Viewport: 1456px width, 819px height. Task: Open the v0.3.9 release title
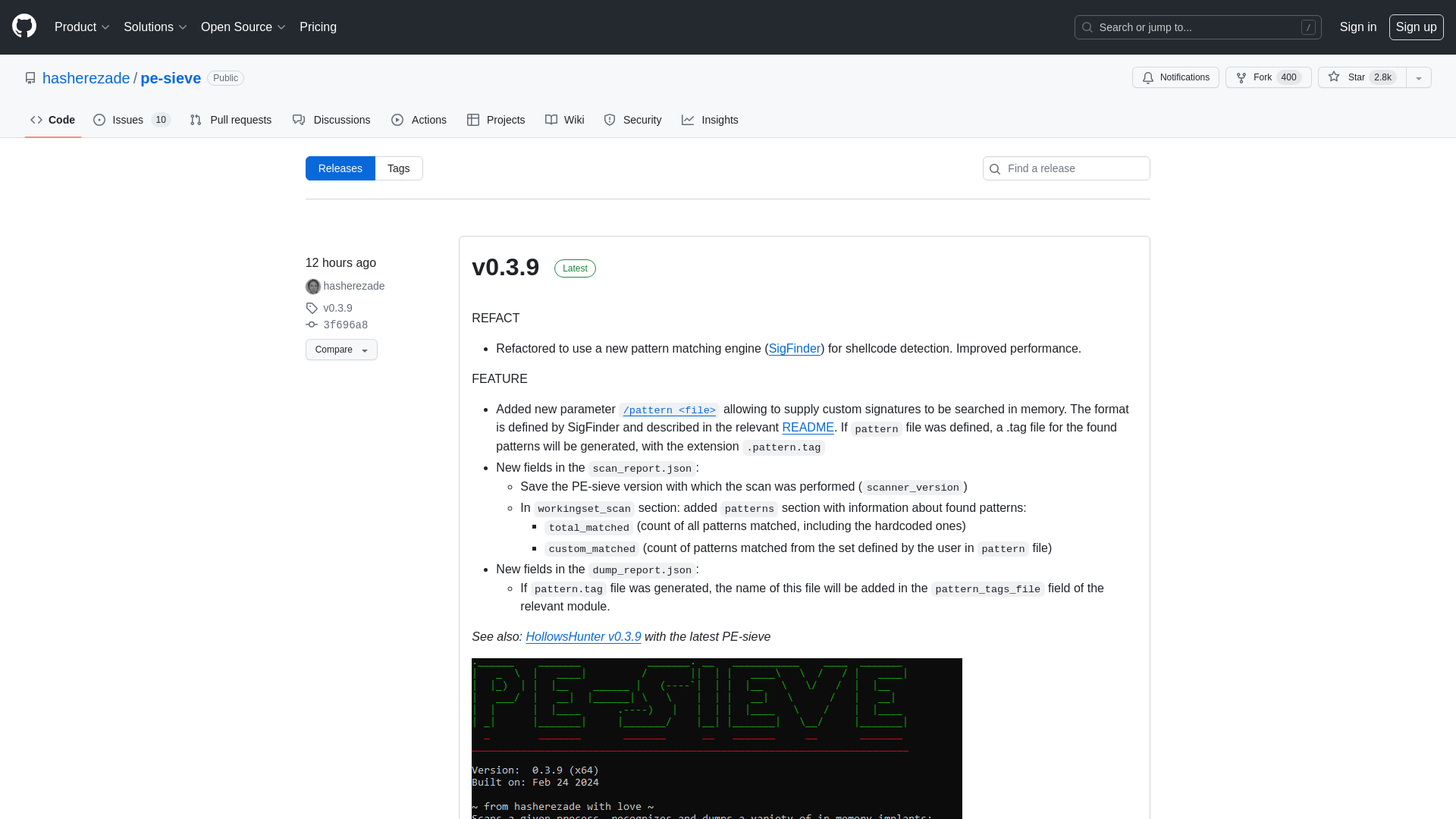coord(506,267)
